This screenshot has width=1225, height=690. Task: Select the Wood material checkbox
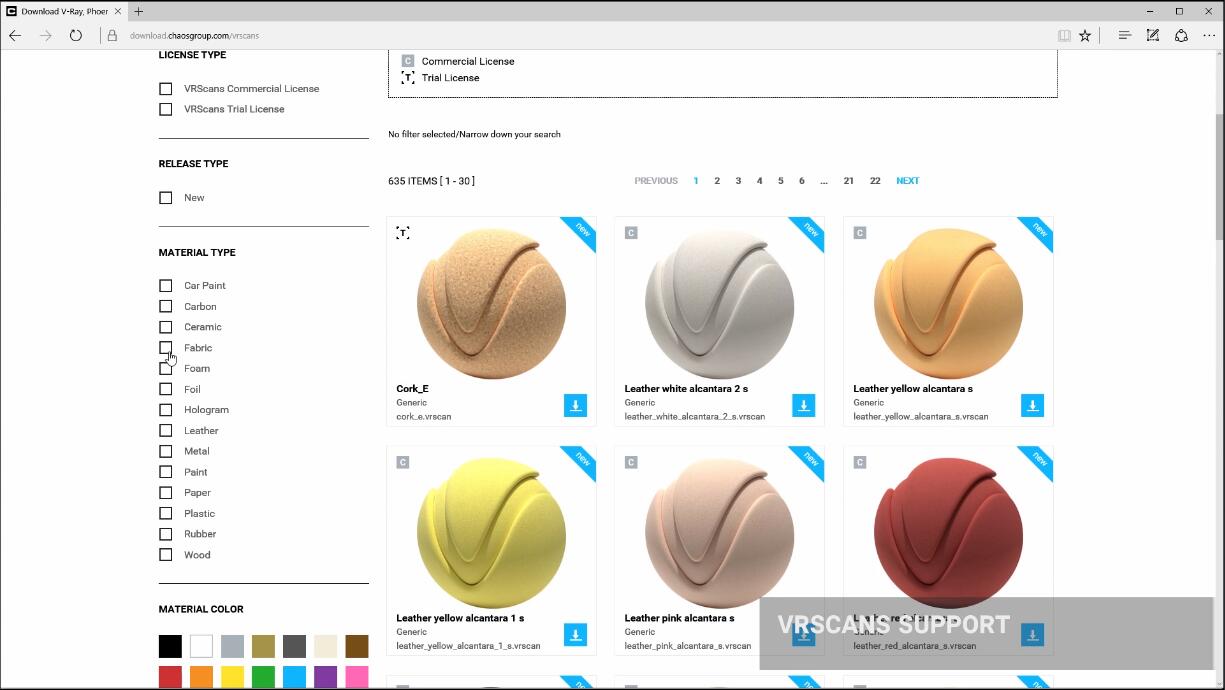[166, 555]
